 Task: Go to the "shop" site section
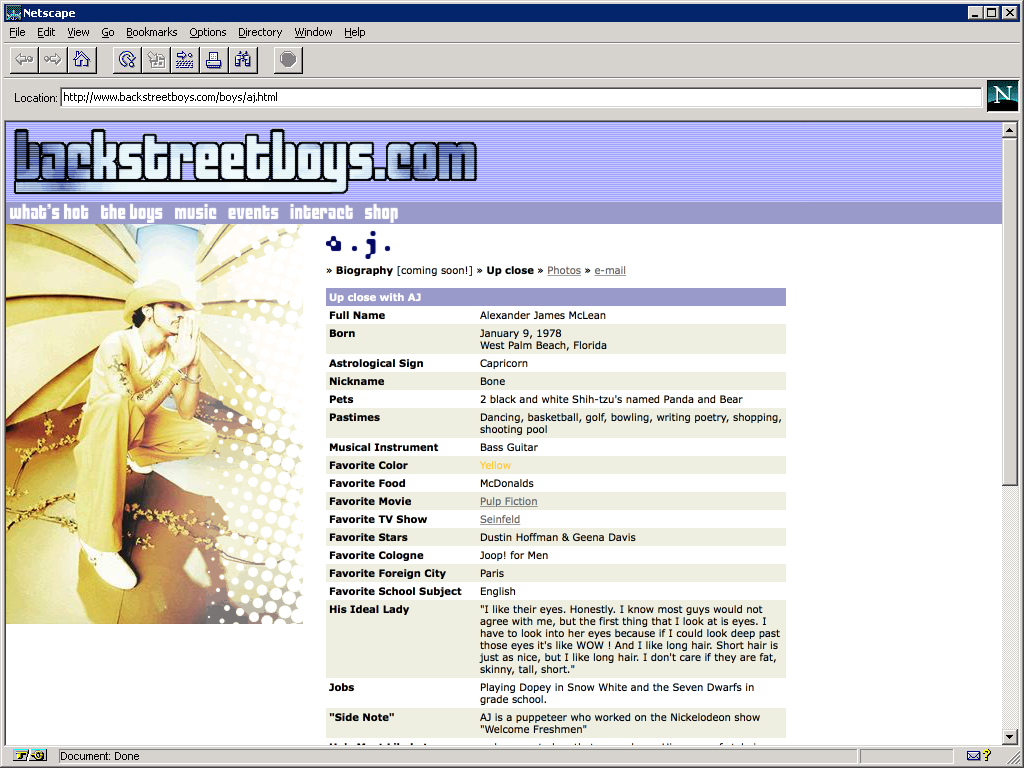click(381, 212)
